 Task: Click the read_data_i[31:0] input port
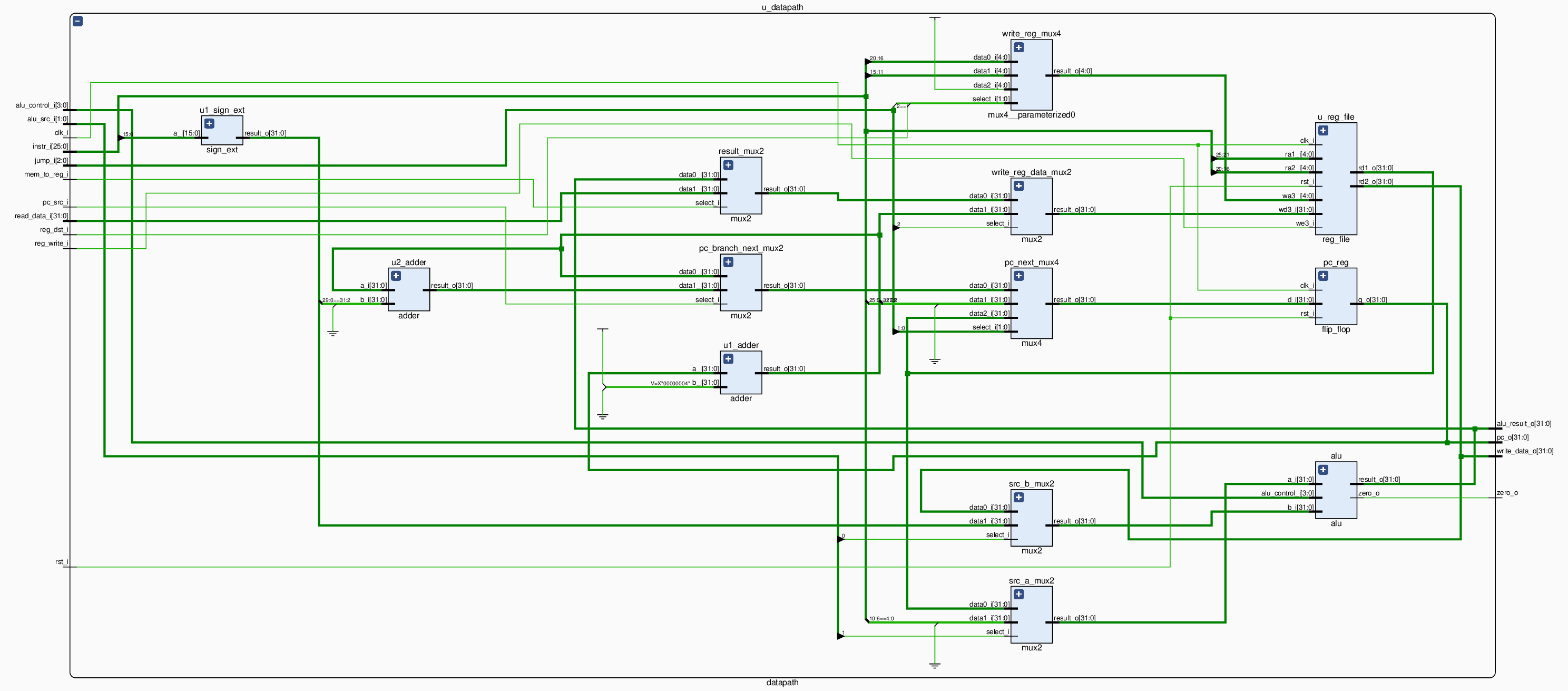pyautogui.click(x=42, y=216)
